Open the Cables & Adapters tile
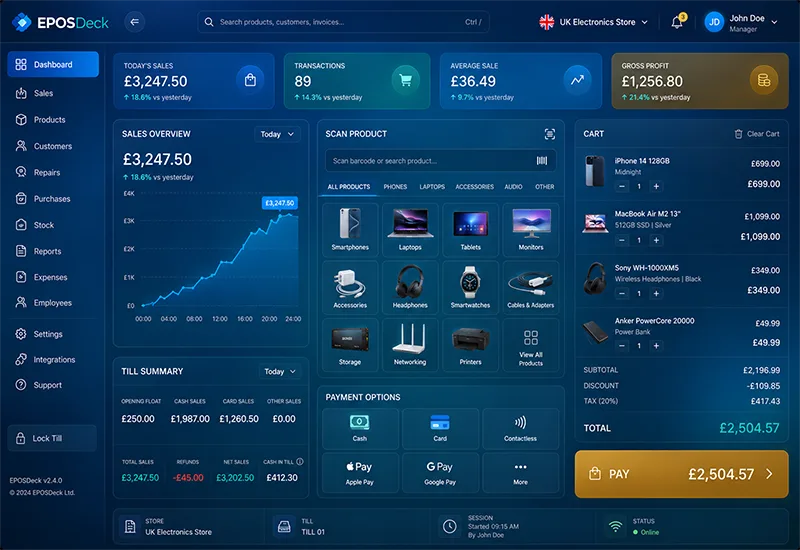This screenshot has height=550, width=800. coord(531,287)
